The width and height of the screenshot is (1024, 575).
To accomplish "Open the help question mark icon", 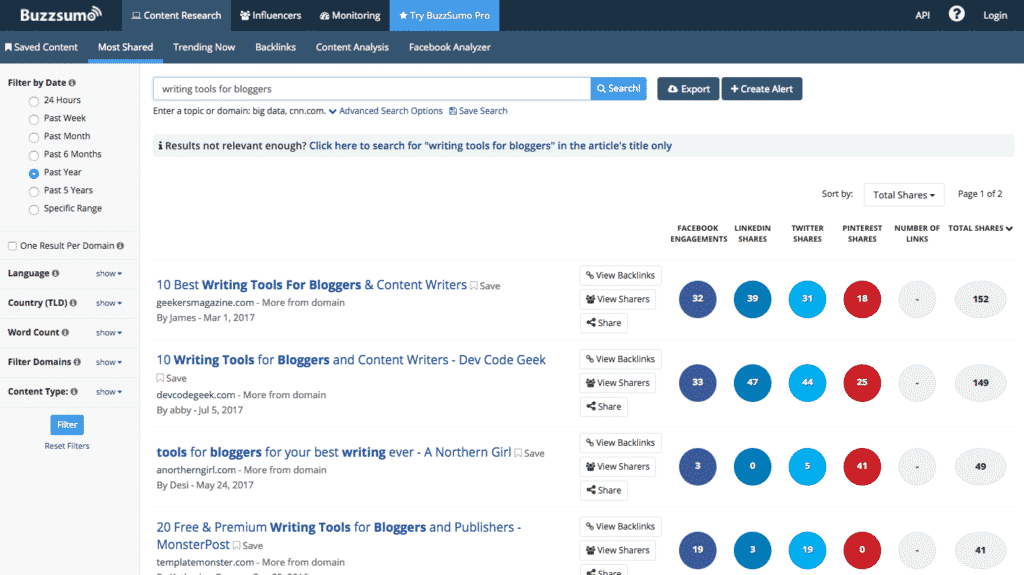I will tap(956, 14).
